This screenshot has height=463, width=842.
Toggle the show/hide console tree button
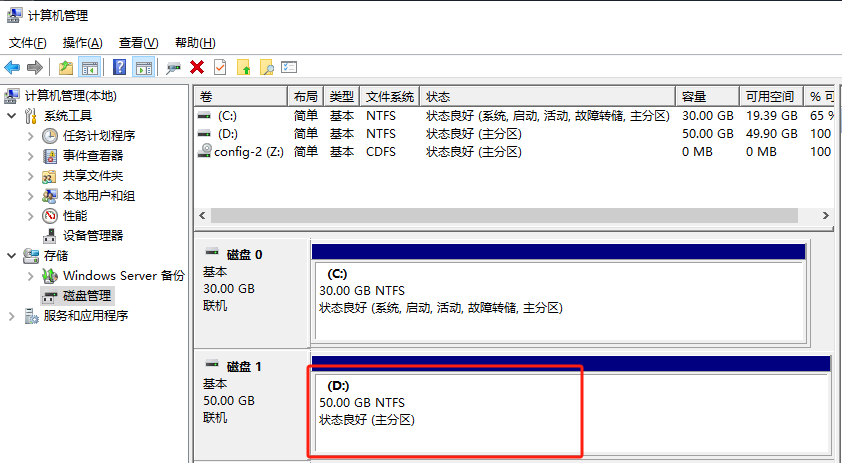click(x=90, y=67)
